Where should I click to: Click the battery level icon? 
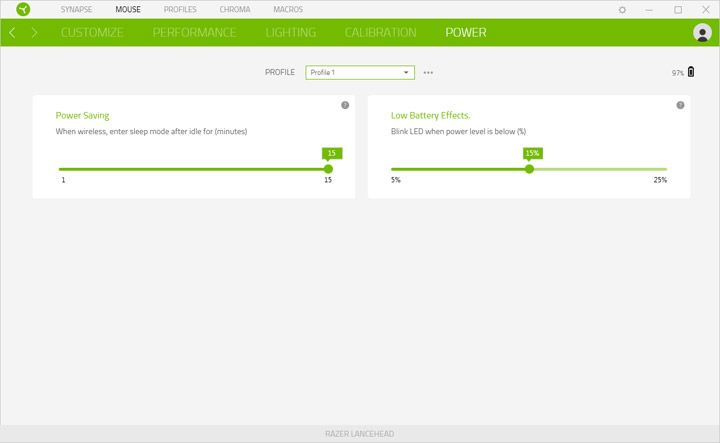[x=691, y=72]
